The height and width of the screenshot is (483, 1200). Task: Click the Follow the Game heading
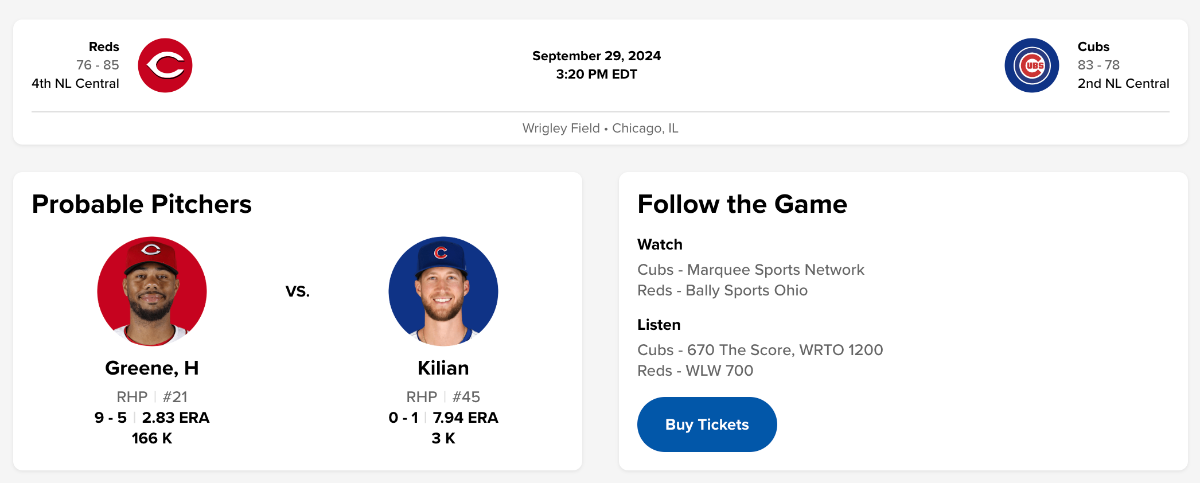(742, 204)
